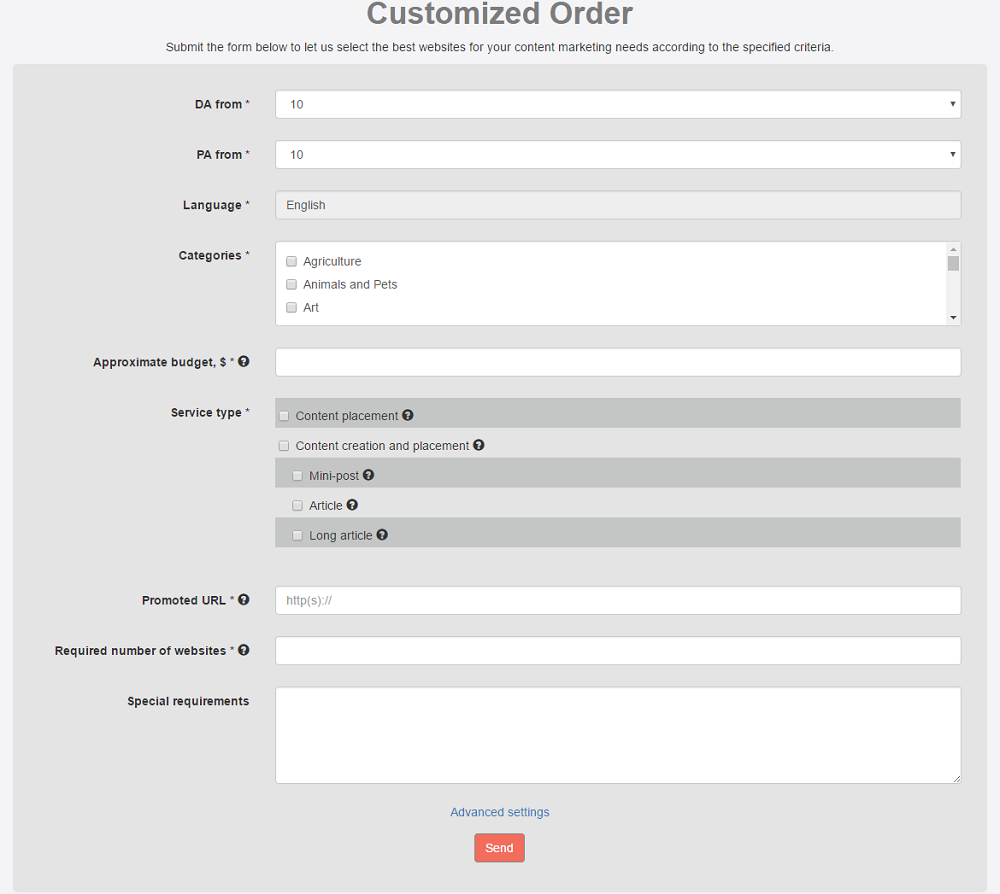Image resolution: width=1000 pixels, height=894 pixels.
Task: Click the 'Customized Order' page heading
Action: (x=499, y=14)
